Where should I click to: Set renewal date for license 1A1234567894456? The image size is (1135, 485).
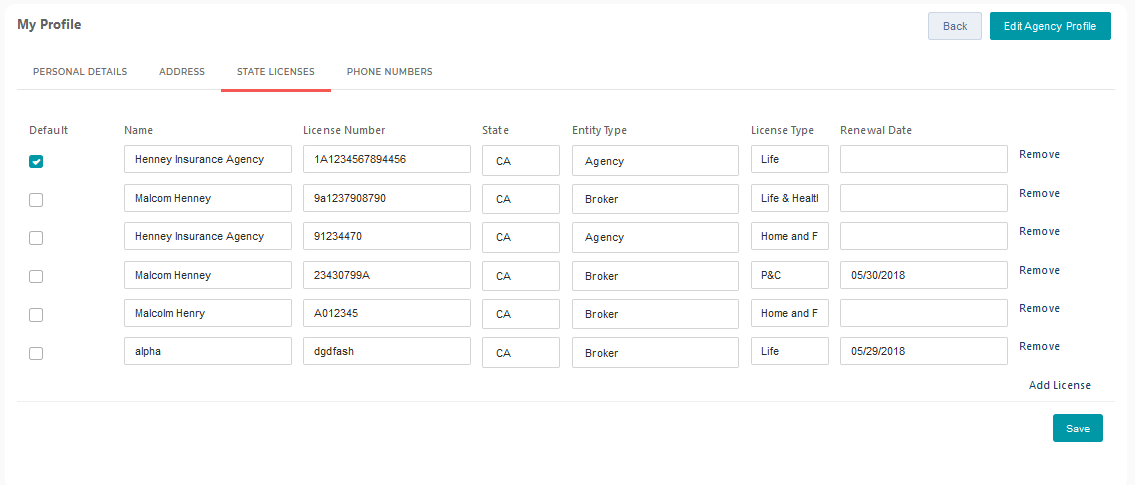point(924,159)
